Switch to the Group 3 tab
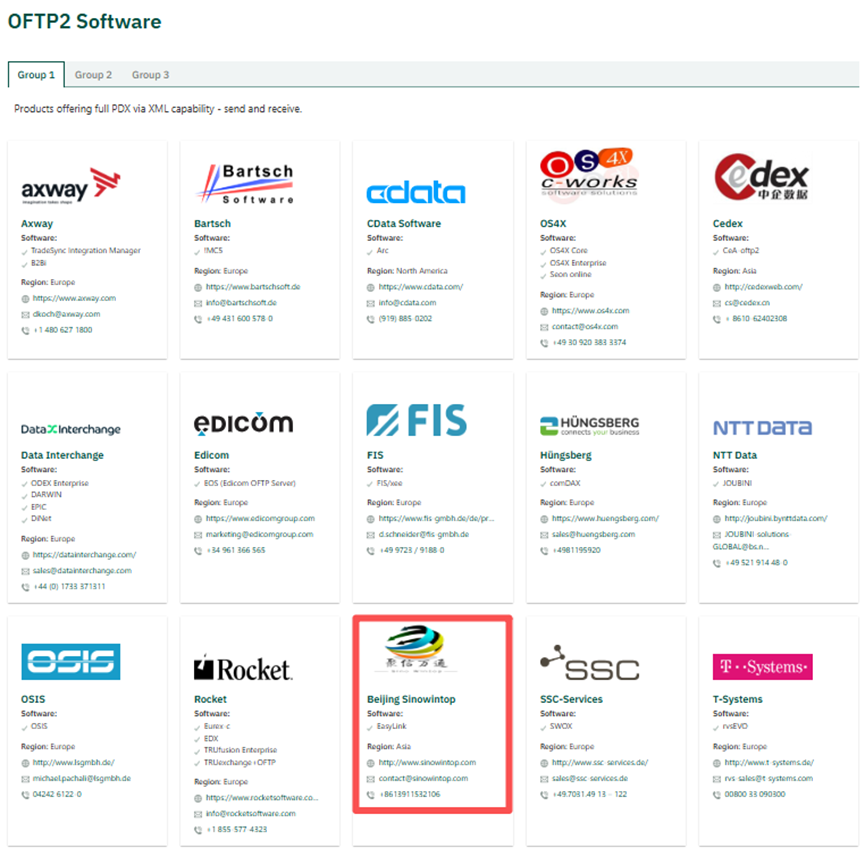 150,74
